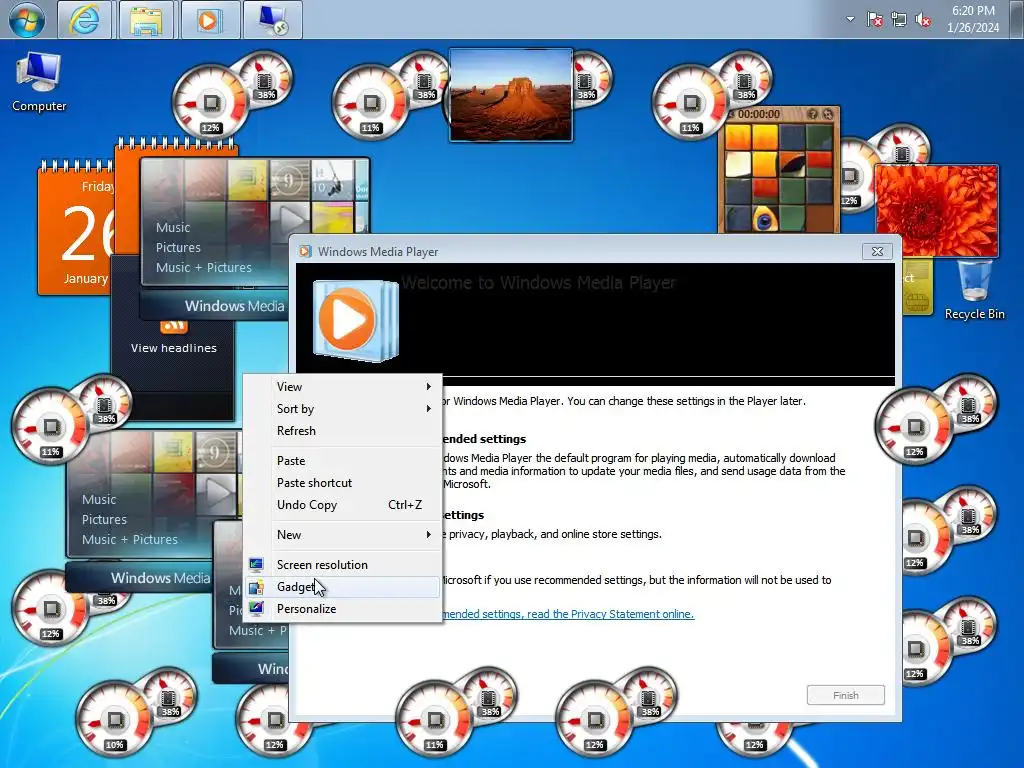The width and height of the screenshot is (1024, 768).
Task: Close the Windows Media Player dialog
Action: [x=877, y=251]
